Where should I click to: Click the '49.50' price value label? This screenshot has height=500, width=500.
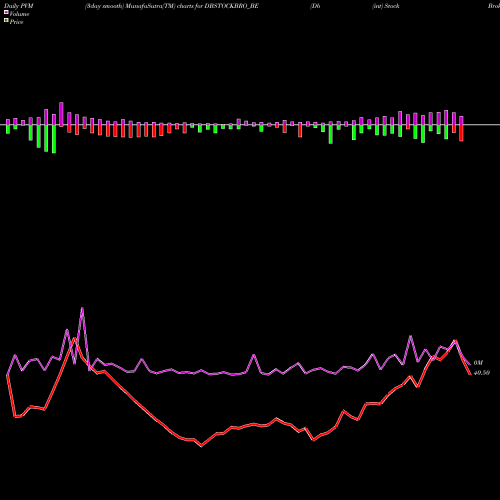(x=482, y=373)
